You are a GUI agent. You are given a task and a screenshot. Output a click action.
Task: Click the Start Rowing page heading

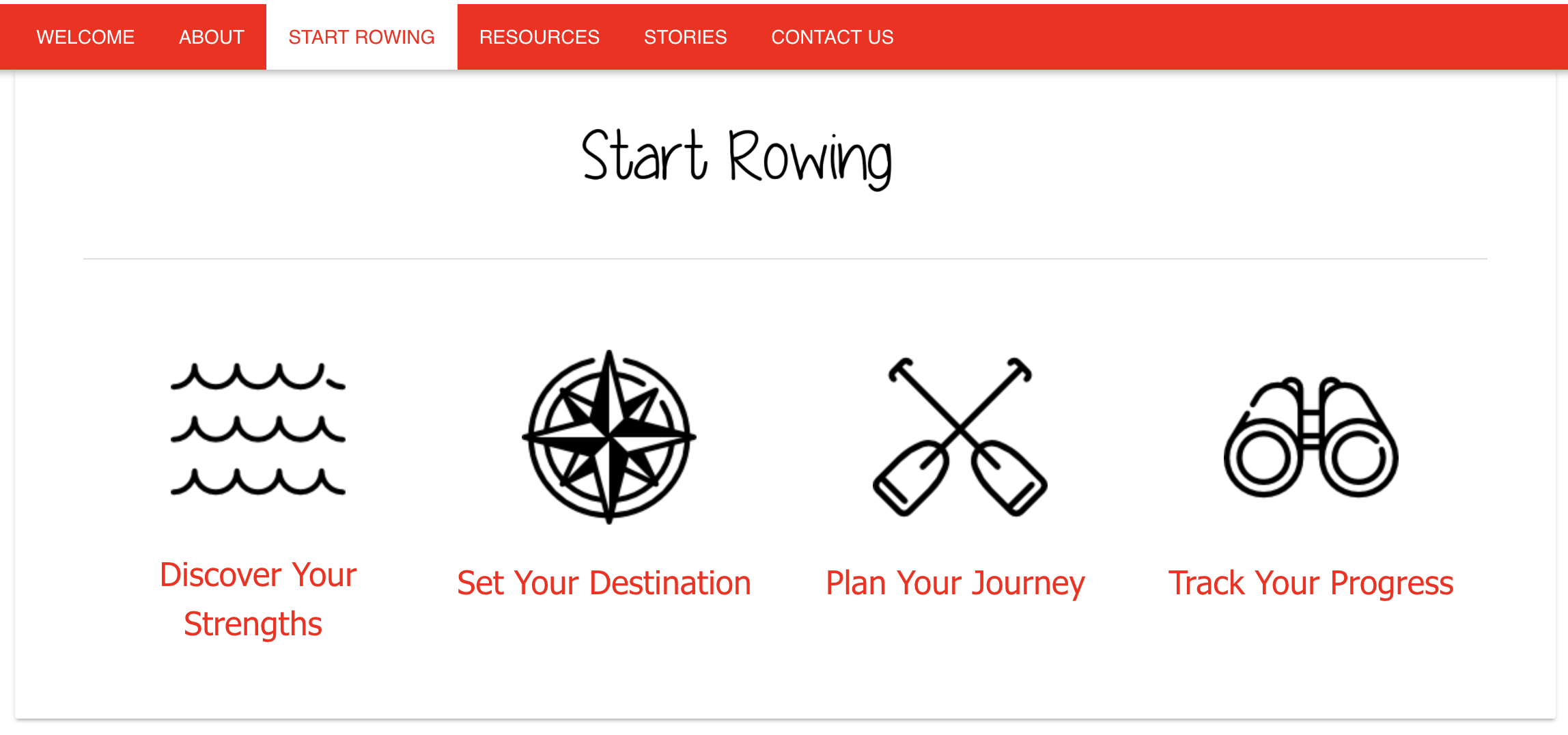pyautogui.click(x=737, y=158)
